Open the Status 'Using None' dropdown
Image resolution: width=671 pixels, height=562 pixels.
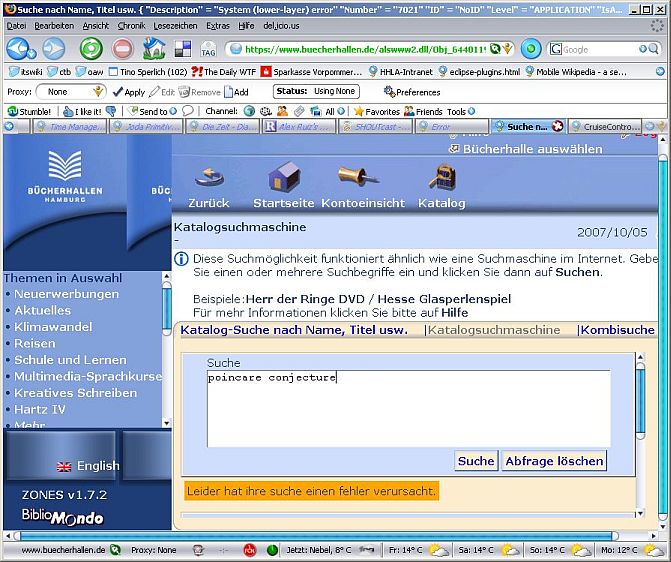330,91
